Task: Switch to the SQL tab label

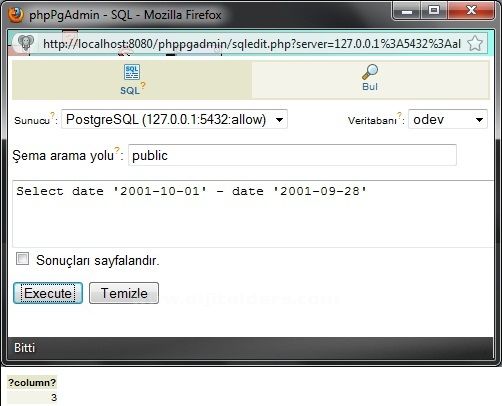Action: coord(130,91)
